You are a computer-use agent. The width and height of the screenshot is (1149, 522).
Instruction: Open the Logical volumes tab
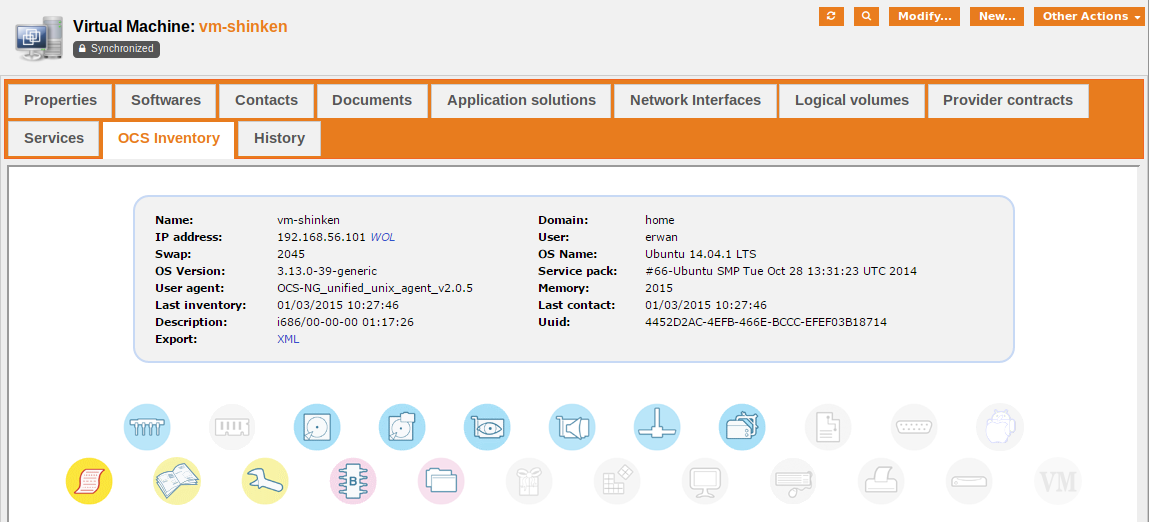pos(851,100)
